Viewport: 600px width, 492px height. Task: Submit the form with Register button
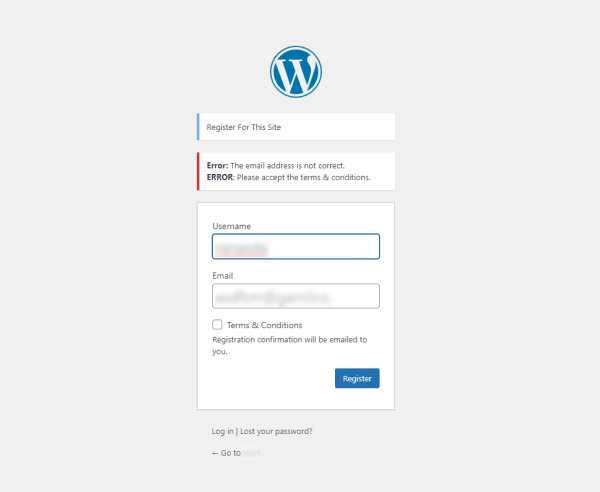point(357,378)
